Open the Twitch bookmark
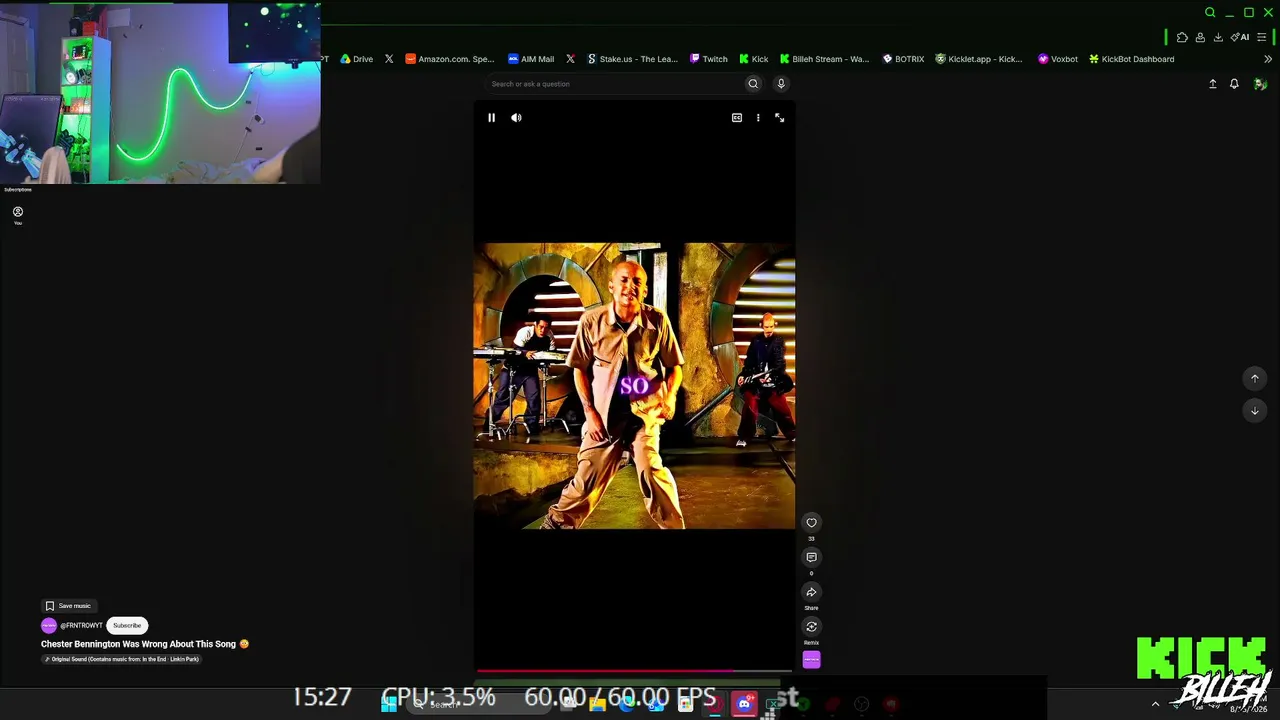The width and height of the screenshot is (1280, 720). pos(709,59)
